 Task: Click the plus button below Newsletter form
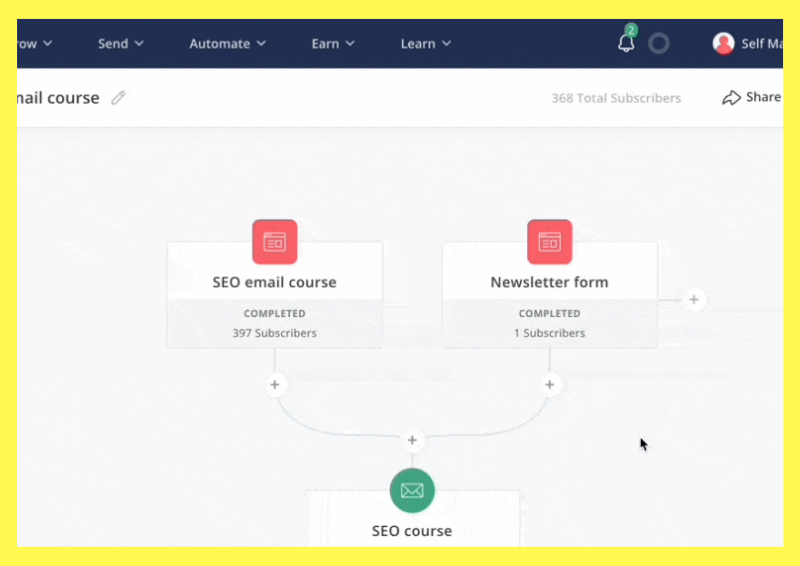(549, 385)
